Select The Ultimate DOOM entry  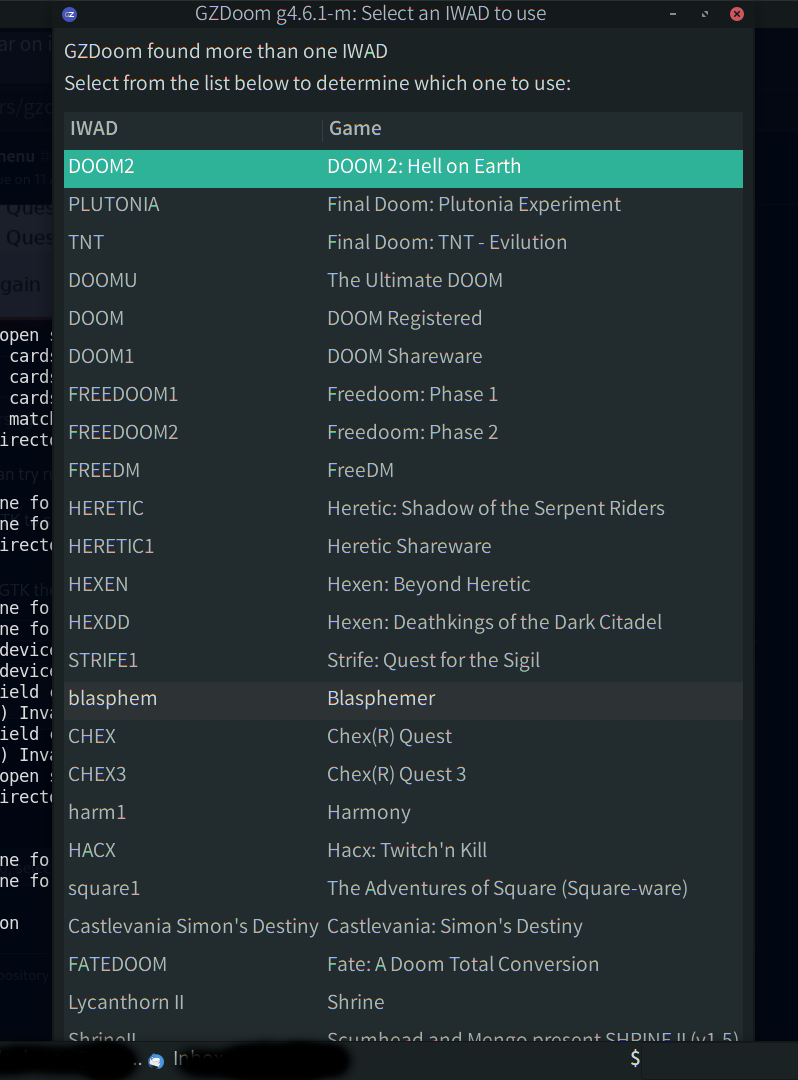click(x=400, y=280)
